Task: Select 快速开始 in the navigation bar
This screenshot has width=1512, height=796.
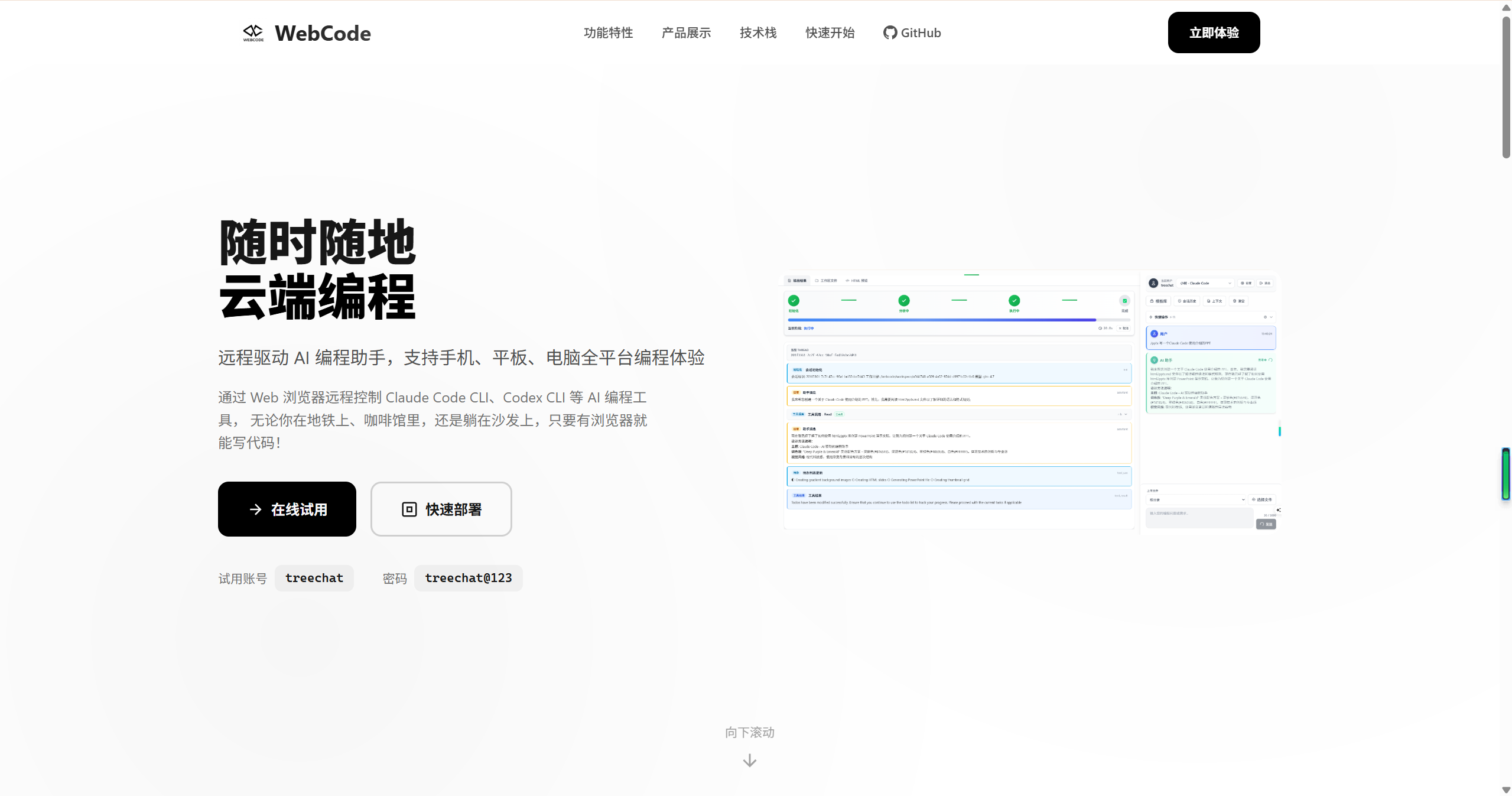Action: (x=830, y=33)
